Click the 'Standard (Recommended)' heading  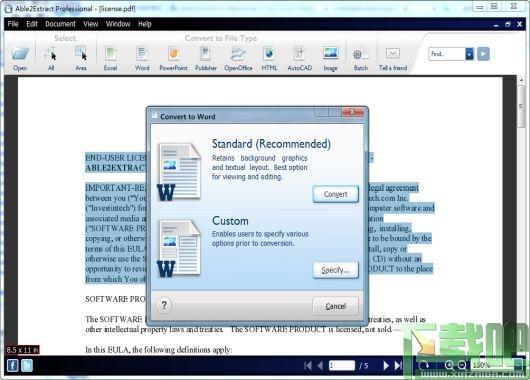[x=271, y=144]
